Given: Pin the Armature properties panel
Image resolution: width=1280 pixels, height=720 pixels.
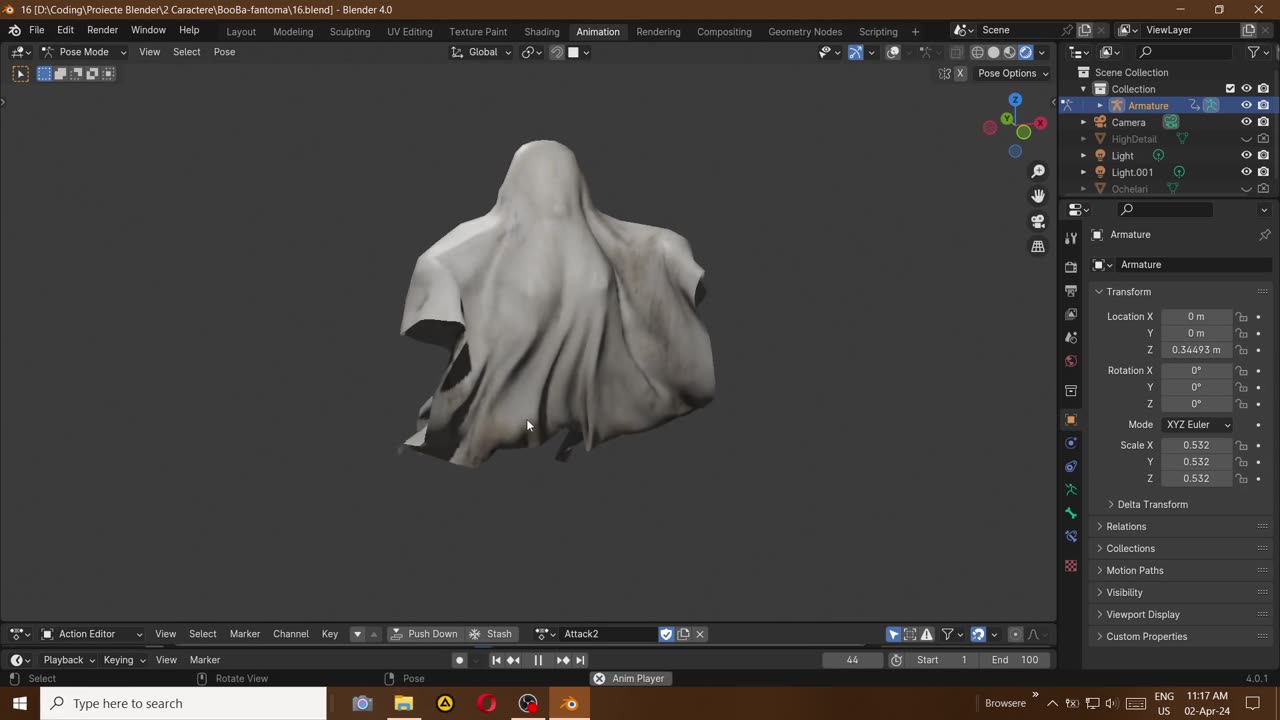Looking at the screenshot, I should [1264, 235].
